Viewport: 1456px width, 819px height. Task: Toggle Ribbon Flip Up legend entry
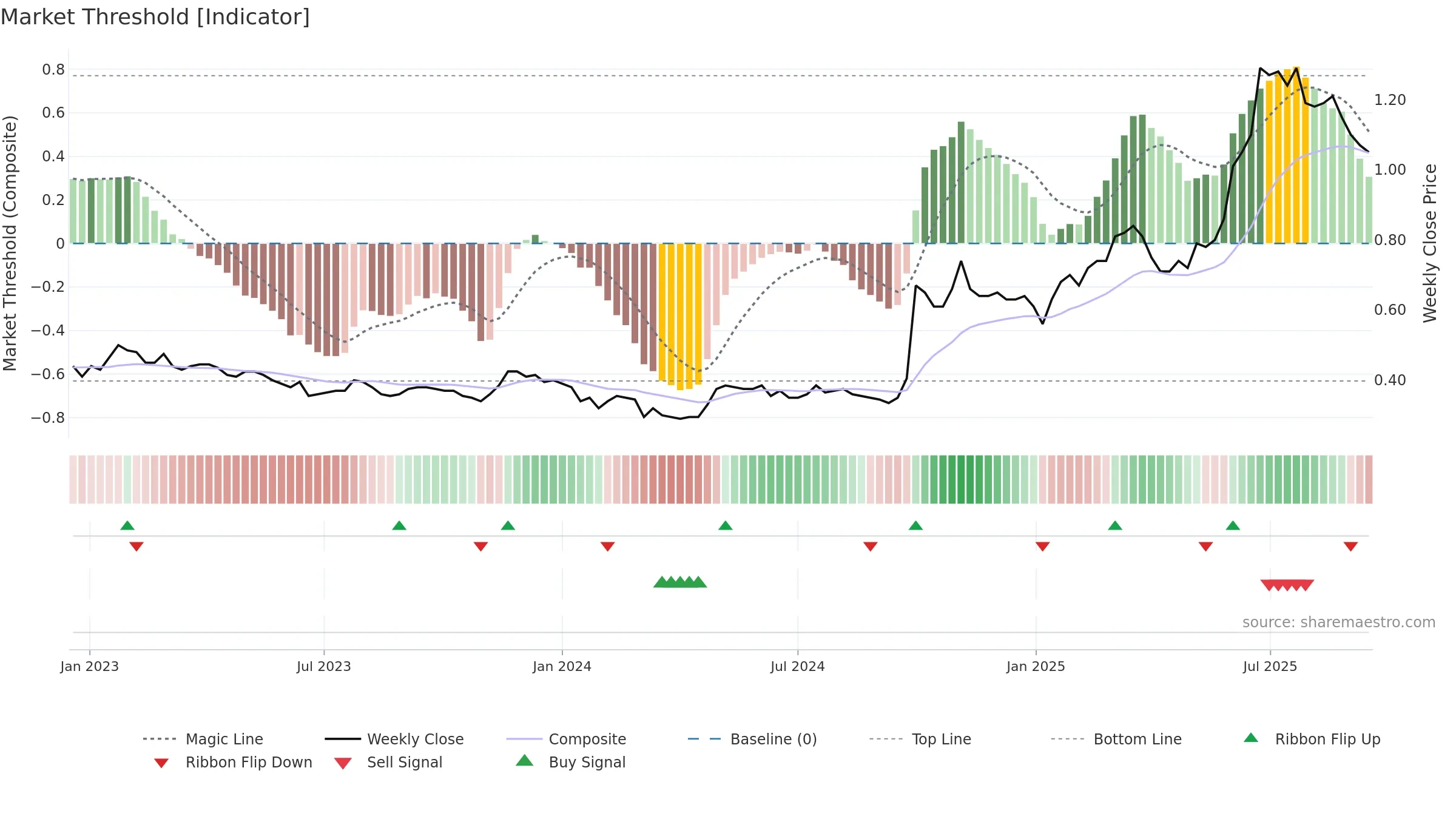tap(1312, 739)
